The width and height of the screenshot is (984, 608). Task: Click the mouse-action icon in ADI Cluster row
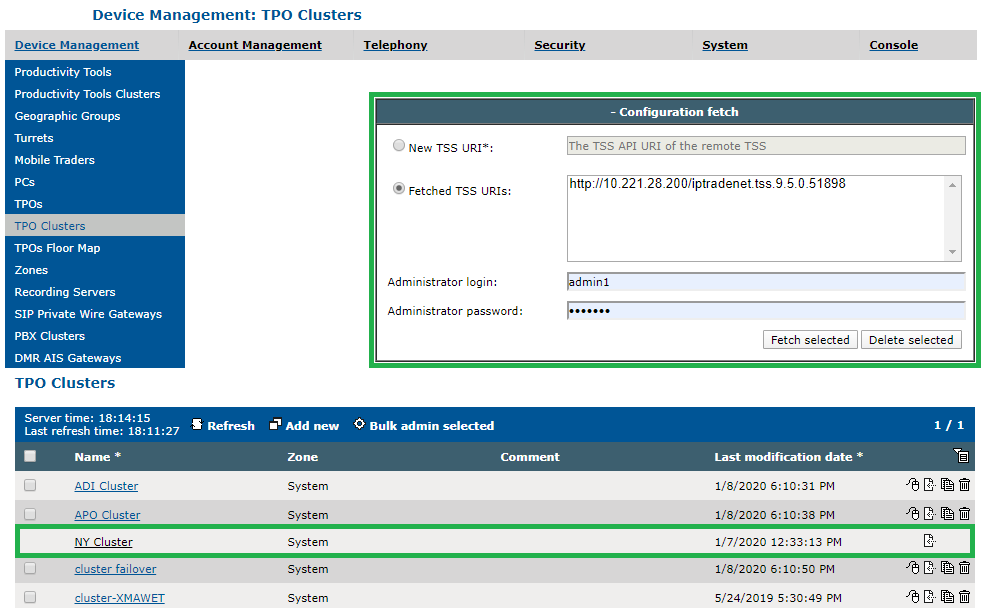pyautogui.click(x=912, y=485)
